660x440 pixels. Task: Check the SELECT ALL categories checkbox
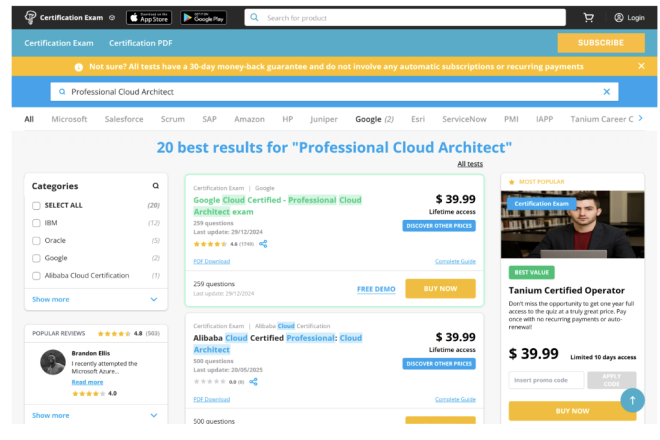pyautogui.click(x=36, y=206)
